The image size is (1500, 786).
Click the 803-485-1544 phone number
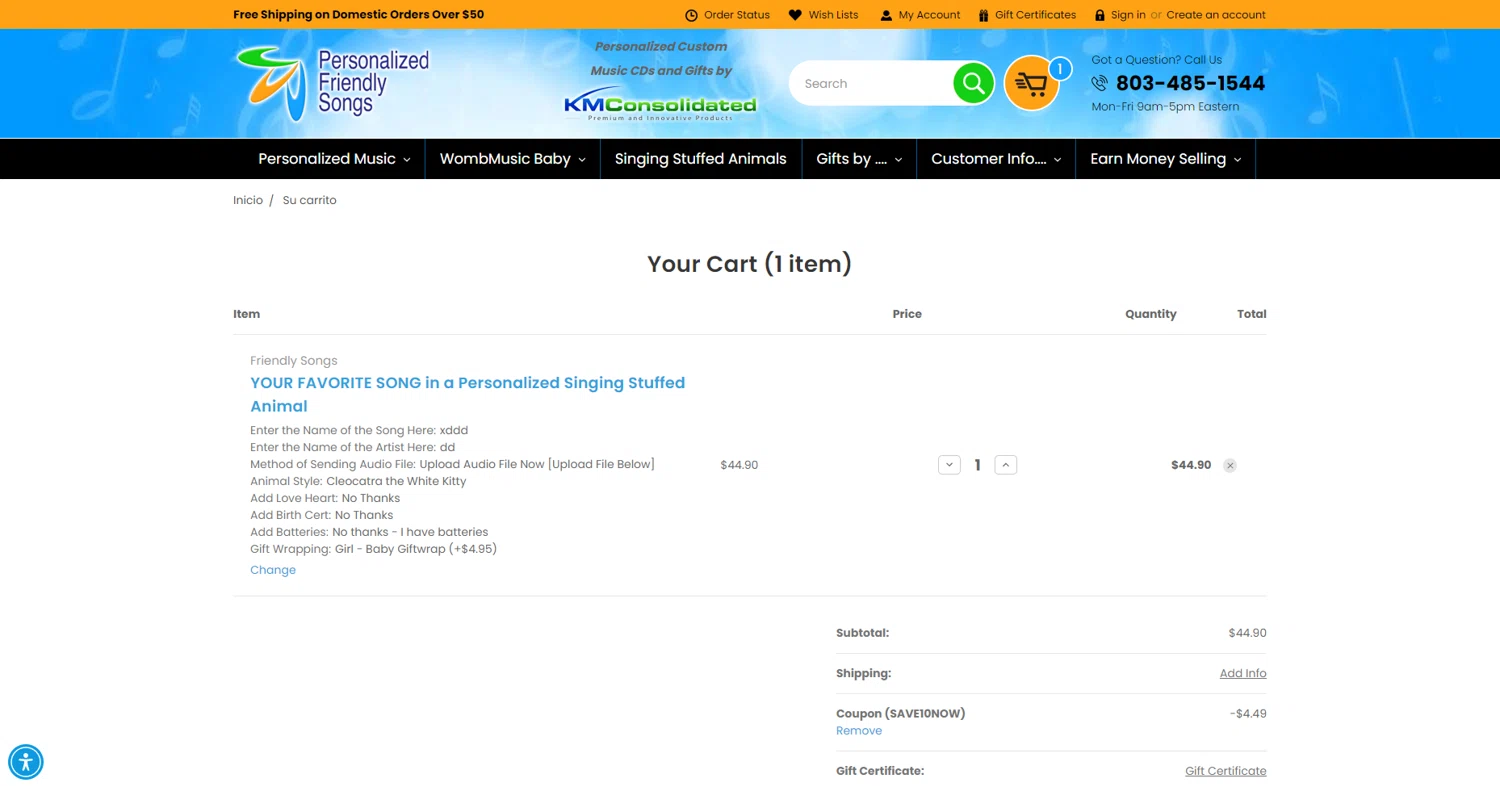tap(1190, 83)
